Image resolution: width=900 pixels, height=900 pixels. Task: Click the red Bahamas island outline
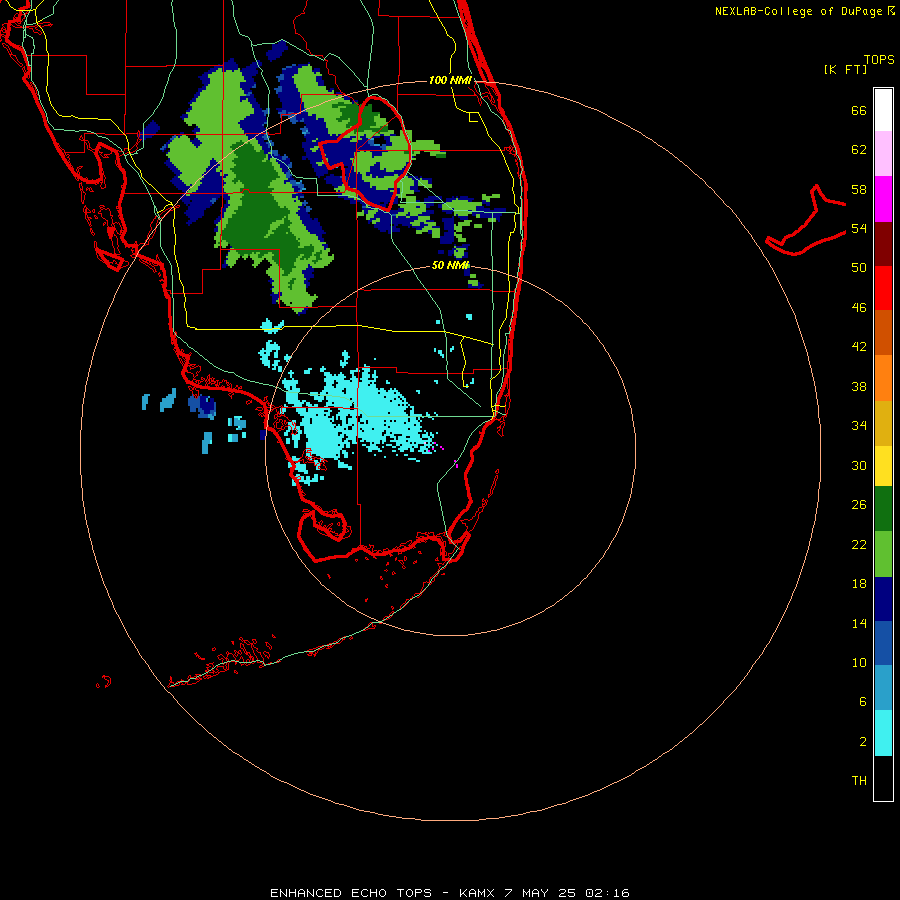806,221
